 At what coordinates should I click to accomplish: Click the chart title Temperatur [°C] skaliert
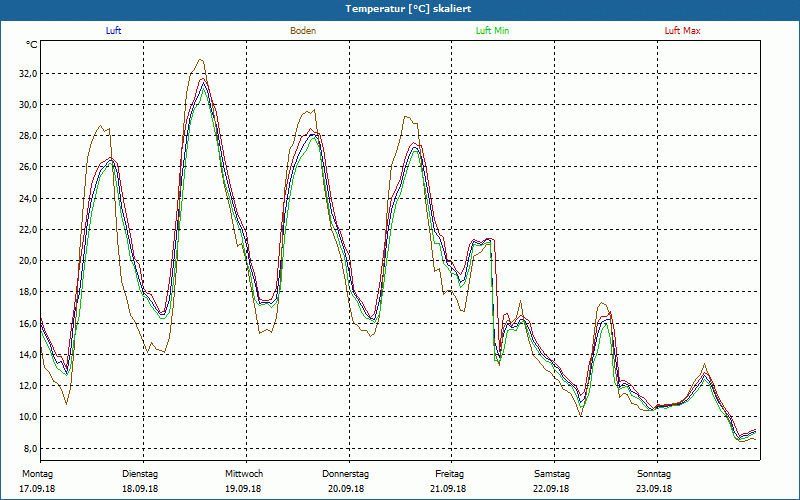(408, 9)
